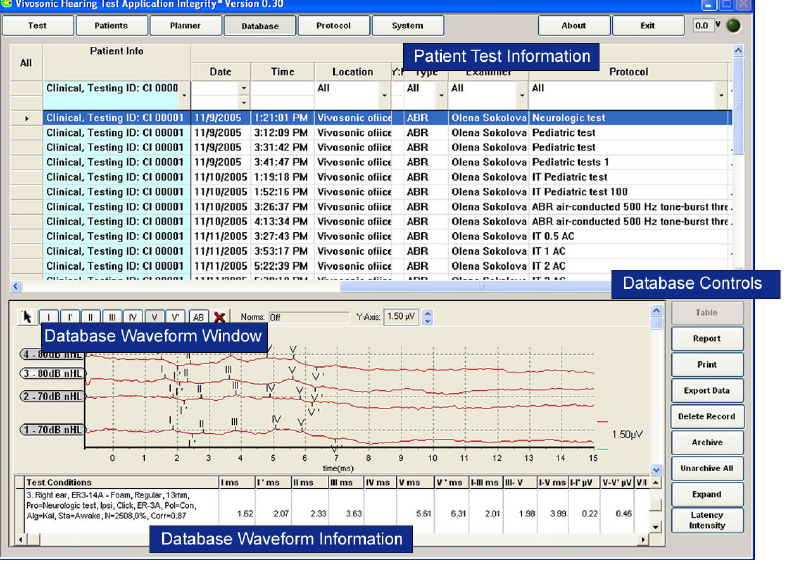Click the Y-Axis value field 1.50 µV

click(x=401, y=317)
